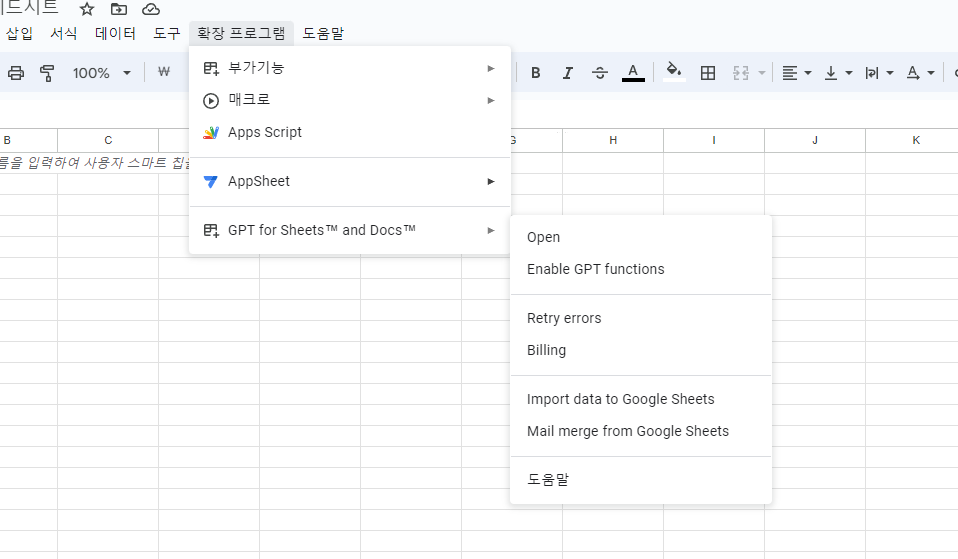Open the 삽입 menu
Screen dimensions: 958x559
[20, 33]
